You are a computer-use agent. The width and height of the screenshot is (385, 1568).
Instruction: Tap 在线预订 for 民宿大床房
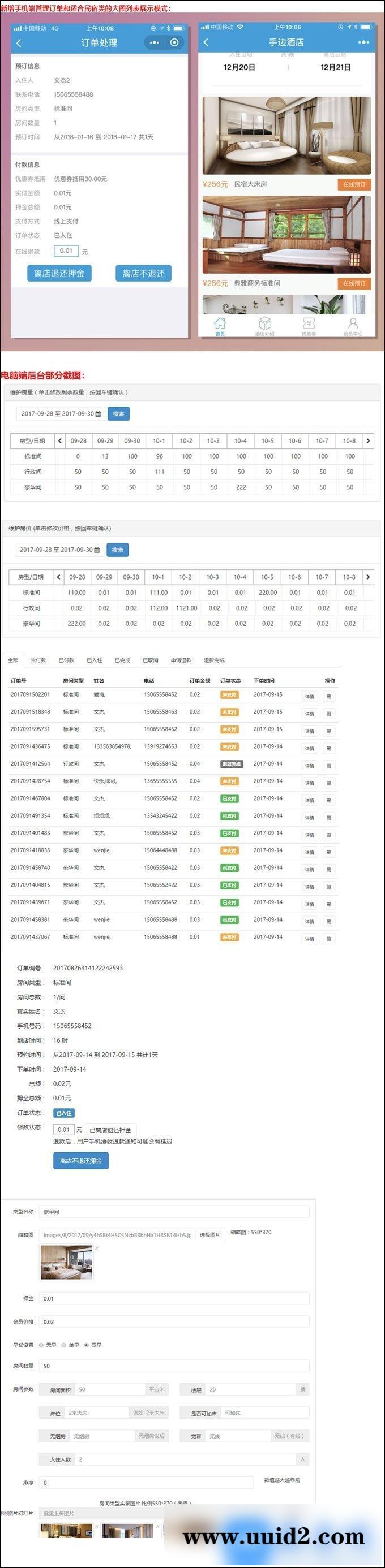pyautogui.click(x=354, y=184)
